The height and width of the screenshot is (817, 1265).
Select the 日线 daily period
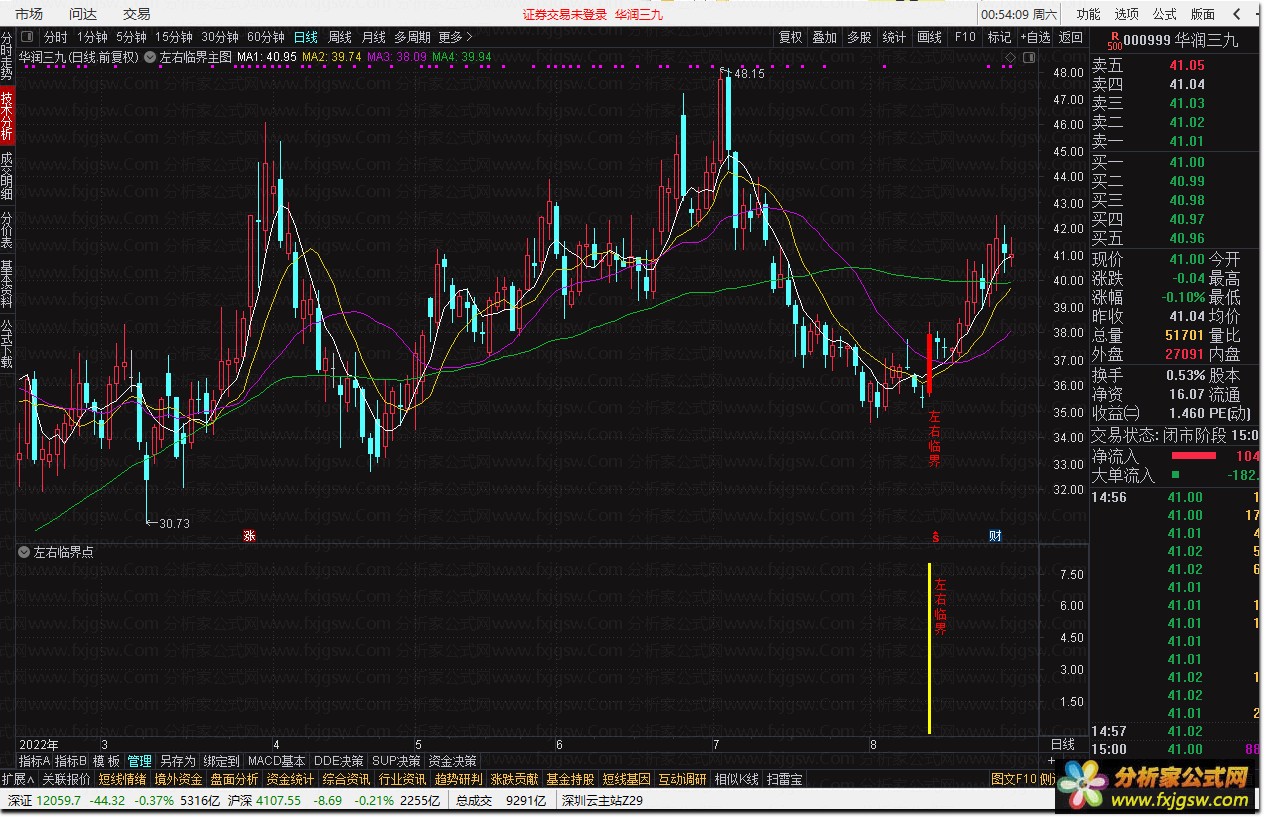tap(306, 37)
